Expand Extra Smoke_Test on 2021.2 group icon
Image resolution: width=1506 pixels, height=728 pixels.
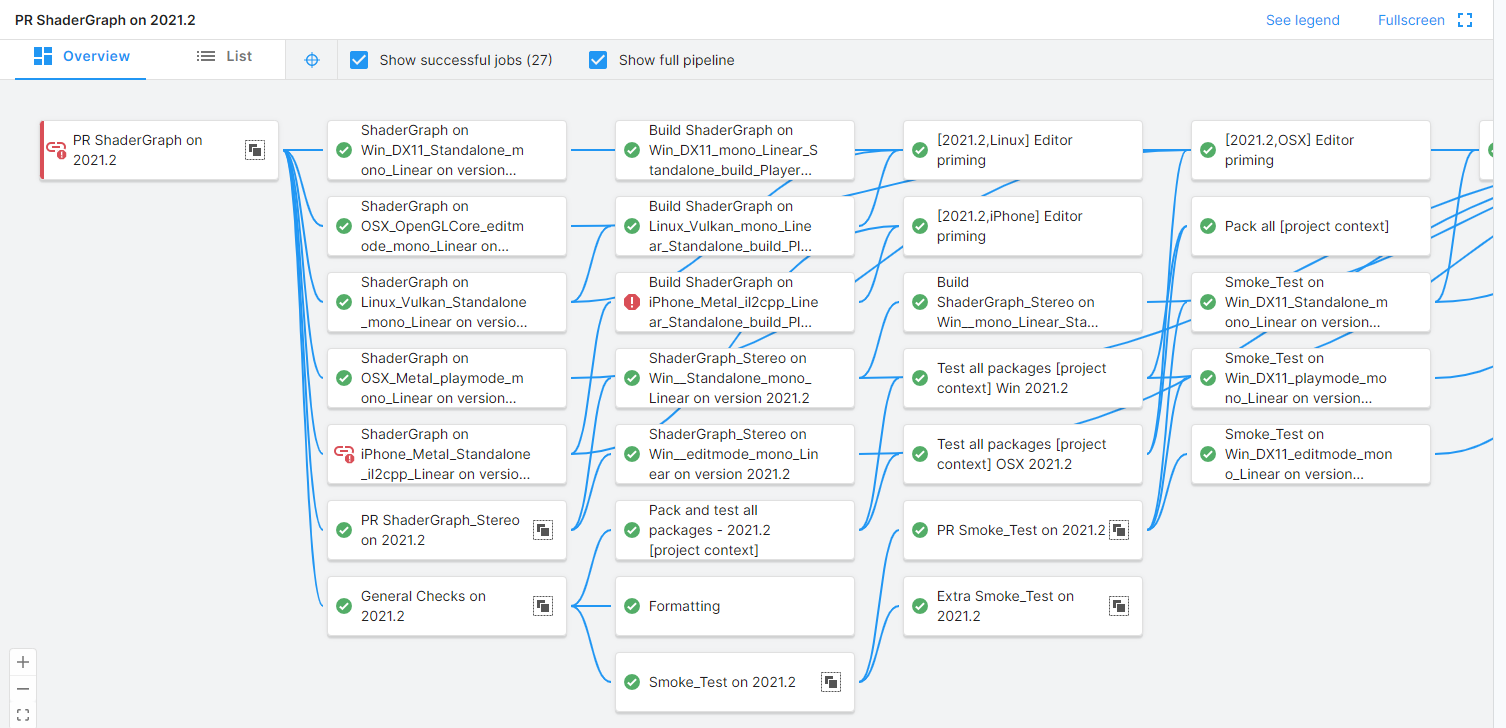[x=1119, y=606]
